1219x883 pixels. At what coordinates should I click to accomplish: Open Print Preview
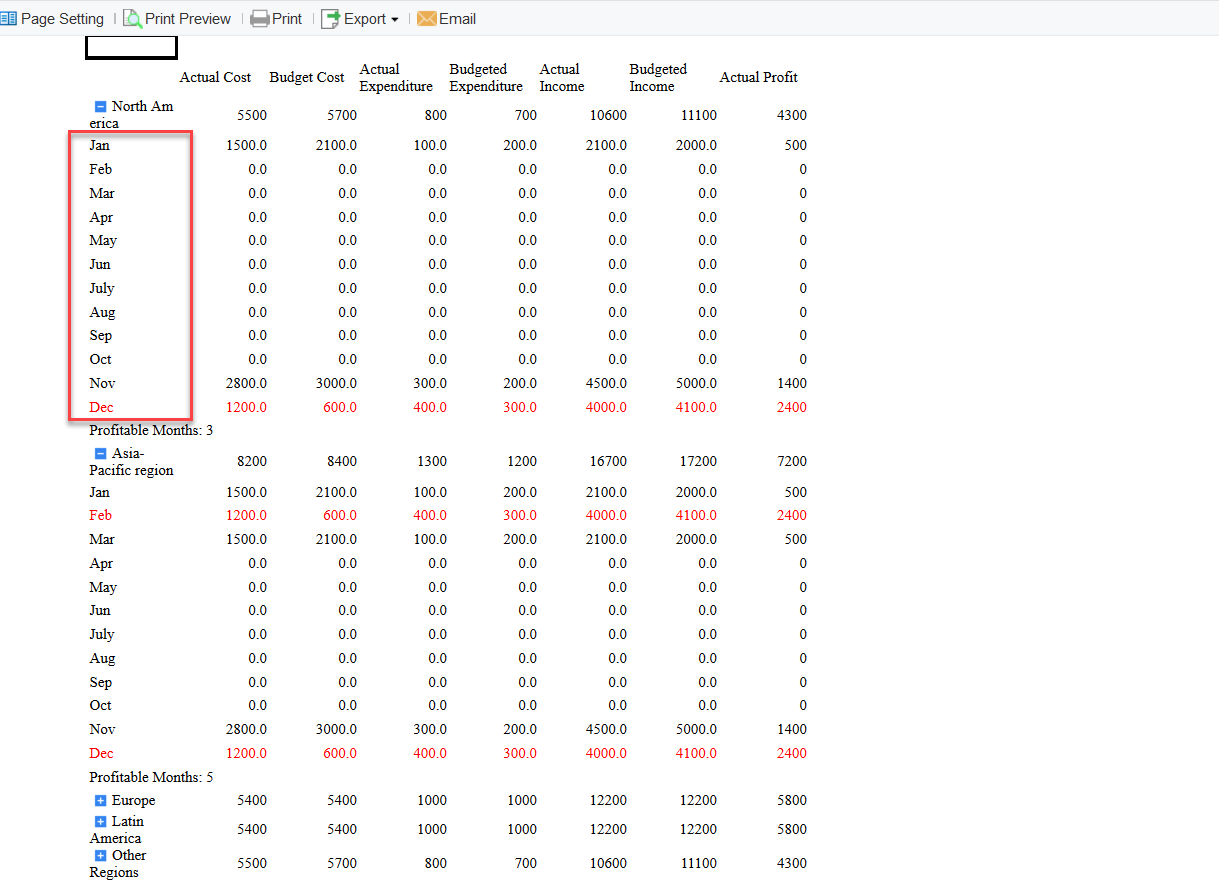(x=177, y=19)
